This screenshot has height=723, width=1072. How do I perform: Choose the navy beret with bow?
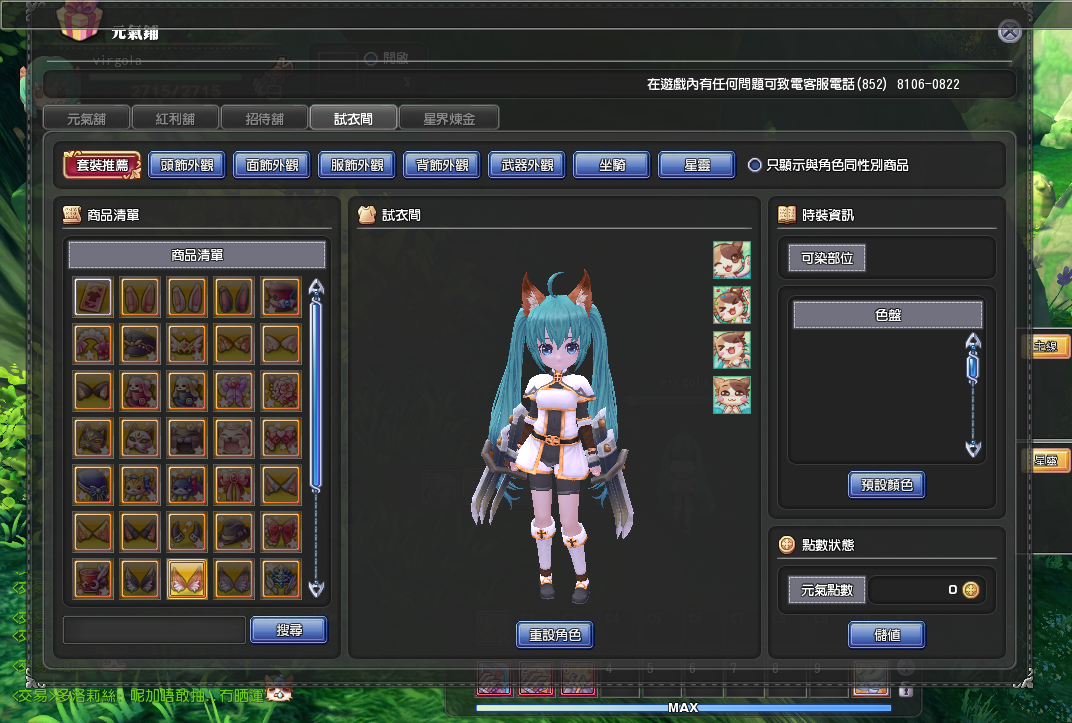point(93,485)
